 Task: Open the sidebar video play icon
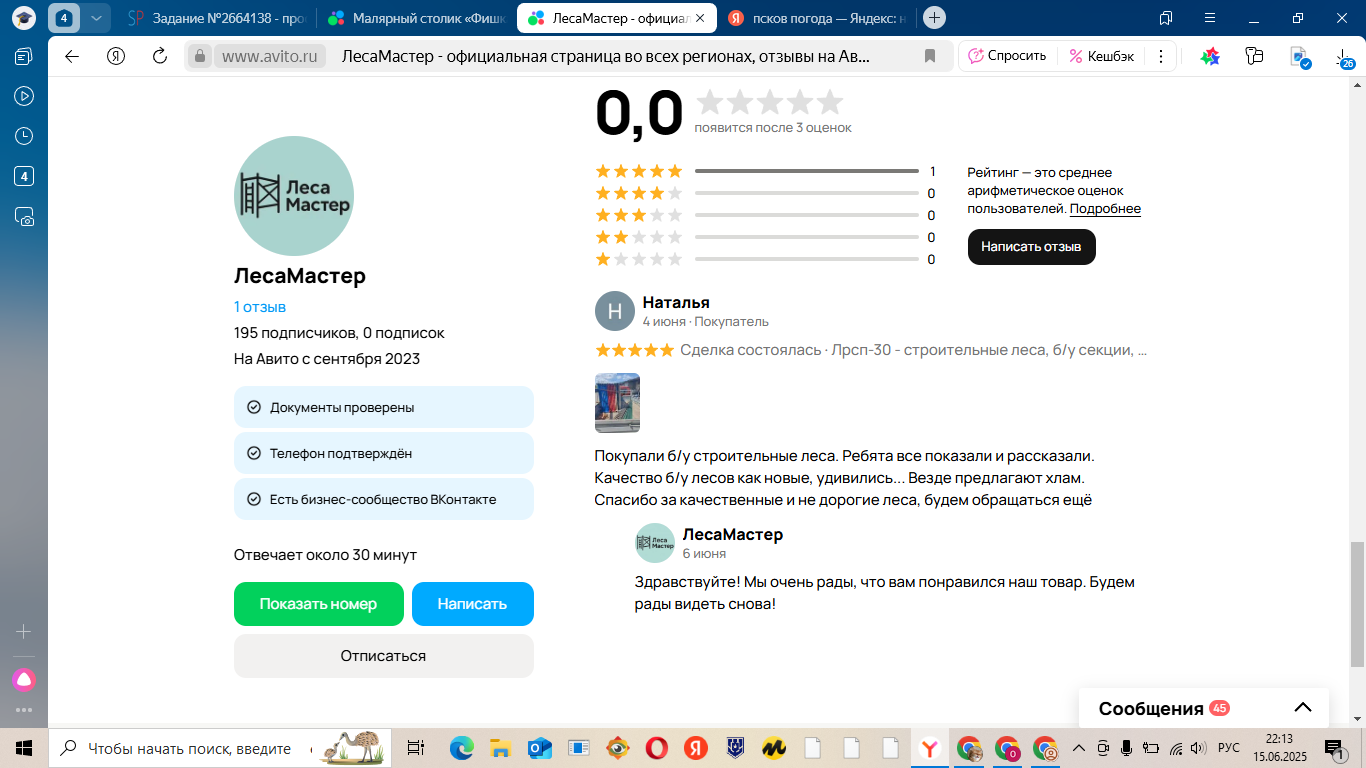[23, 96]
